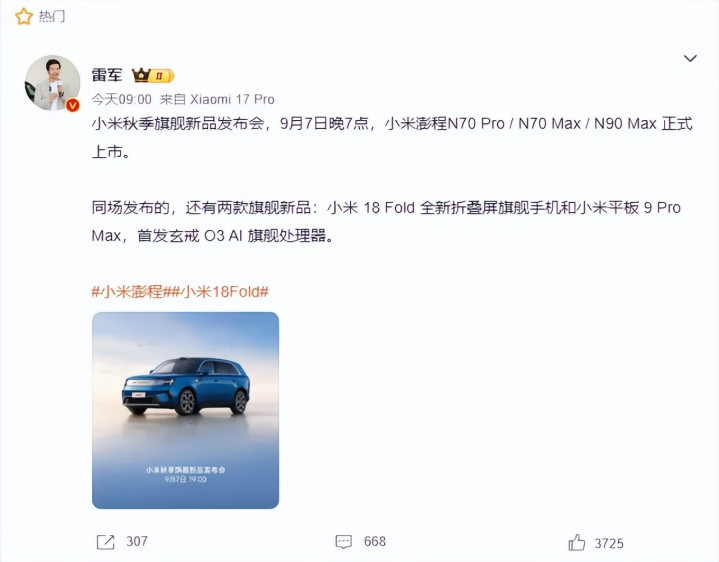Image resolution: width=719 pixels, height=562 pixels.
Task: Click the repost share icon
Action: (105, 542)
